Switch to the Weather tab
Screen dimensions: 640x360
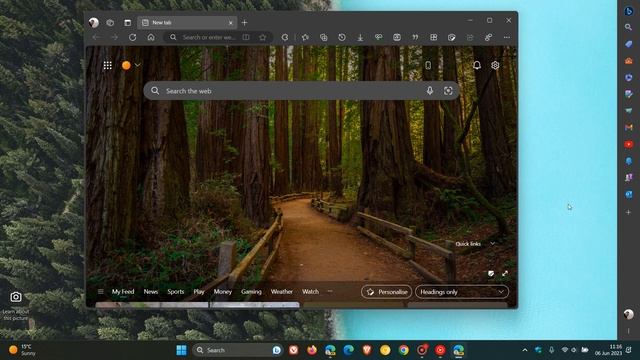(282, 291)
